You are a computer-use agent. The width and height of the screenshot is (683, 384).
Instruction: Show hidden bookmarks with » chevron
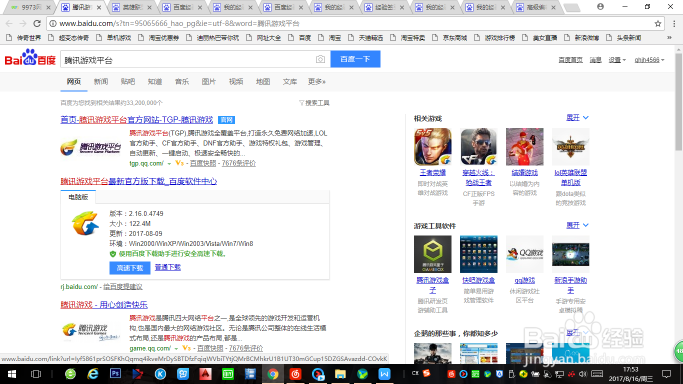[x=669, y=38]
